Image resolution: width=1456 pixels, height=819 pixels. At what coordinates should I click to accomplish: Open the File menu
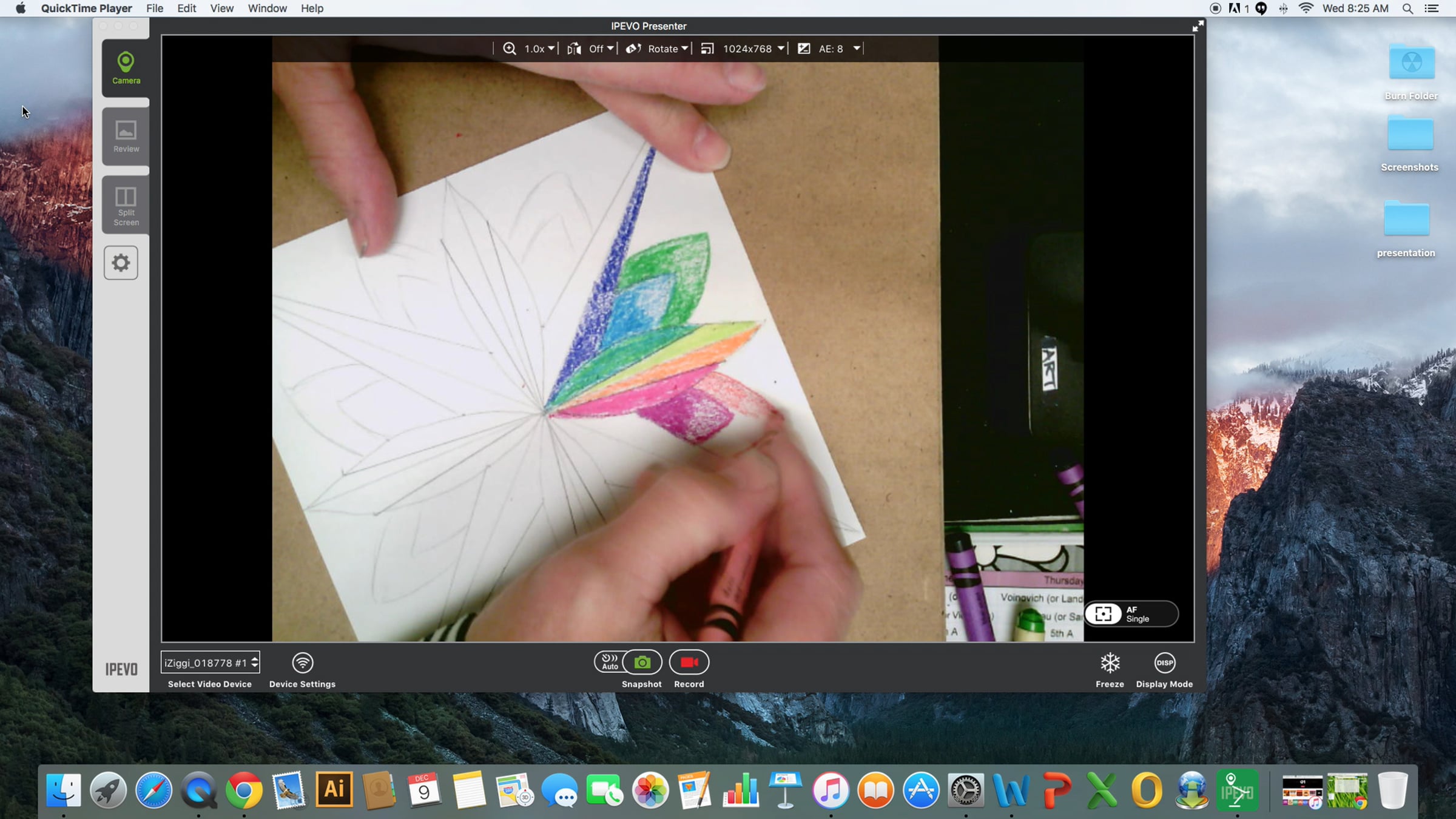154,8
